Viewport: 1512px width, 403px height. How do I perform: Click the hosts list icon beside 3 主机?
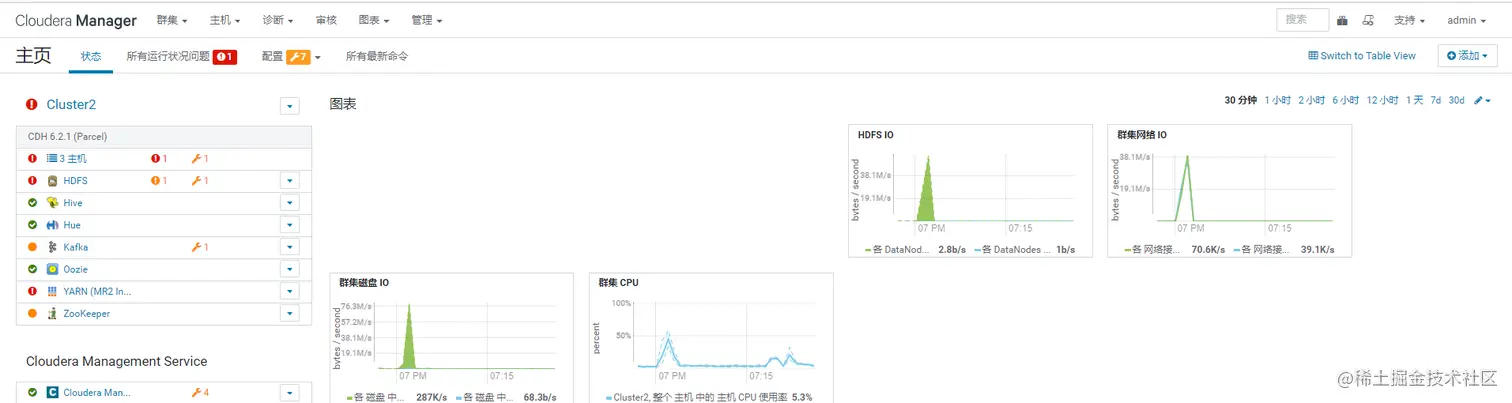coord(52,158)
